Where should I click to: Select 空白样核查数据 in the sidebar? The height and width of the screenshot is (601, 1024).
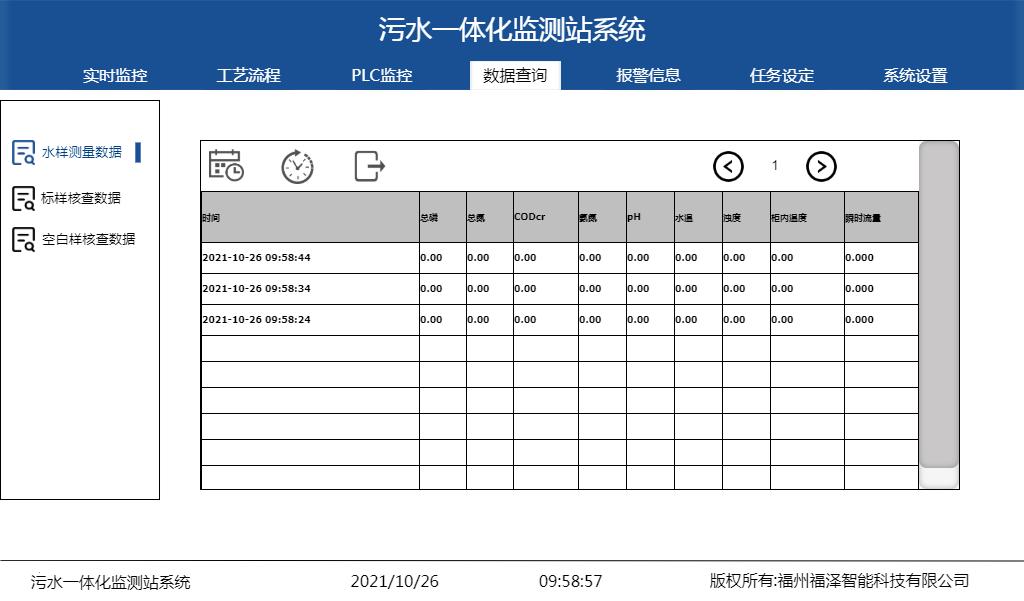(x=88, y=240)
